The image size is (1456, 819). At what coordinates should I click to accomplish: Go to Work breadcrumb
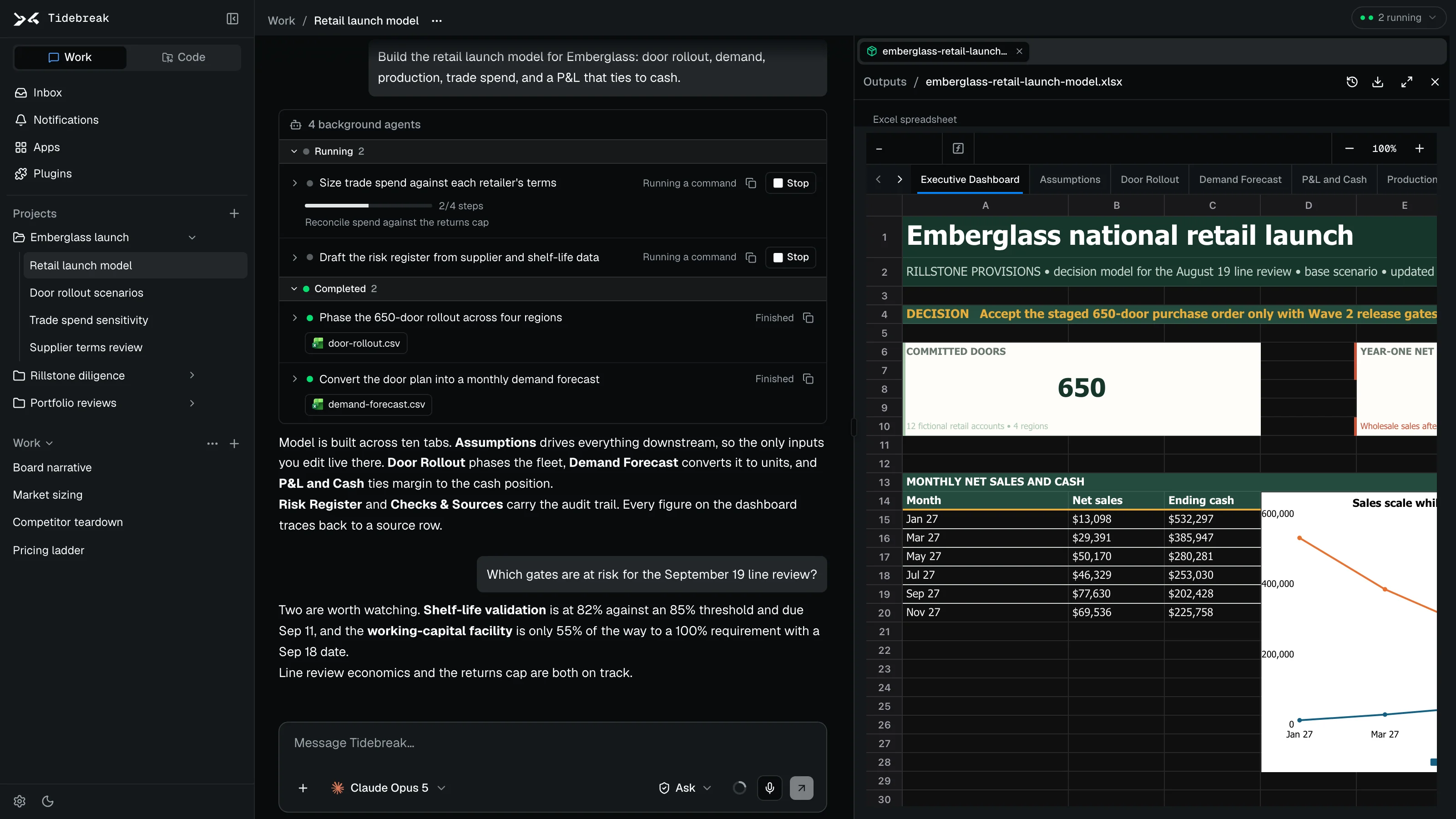(281, 21)
